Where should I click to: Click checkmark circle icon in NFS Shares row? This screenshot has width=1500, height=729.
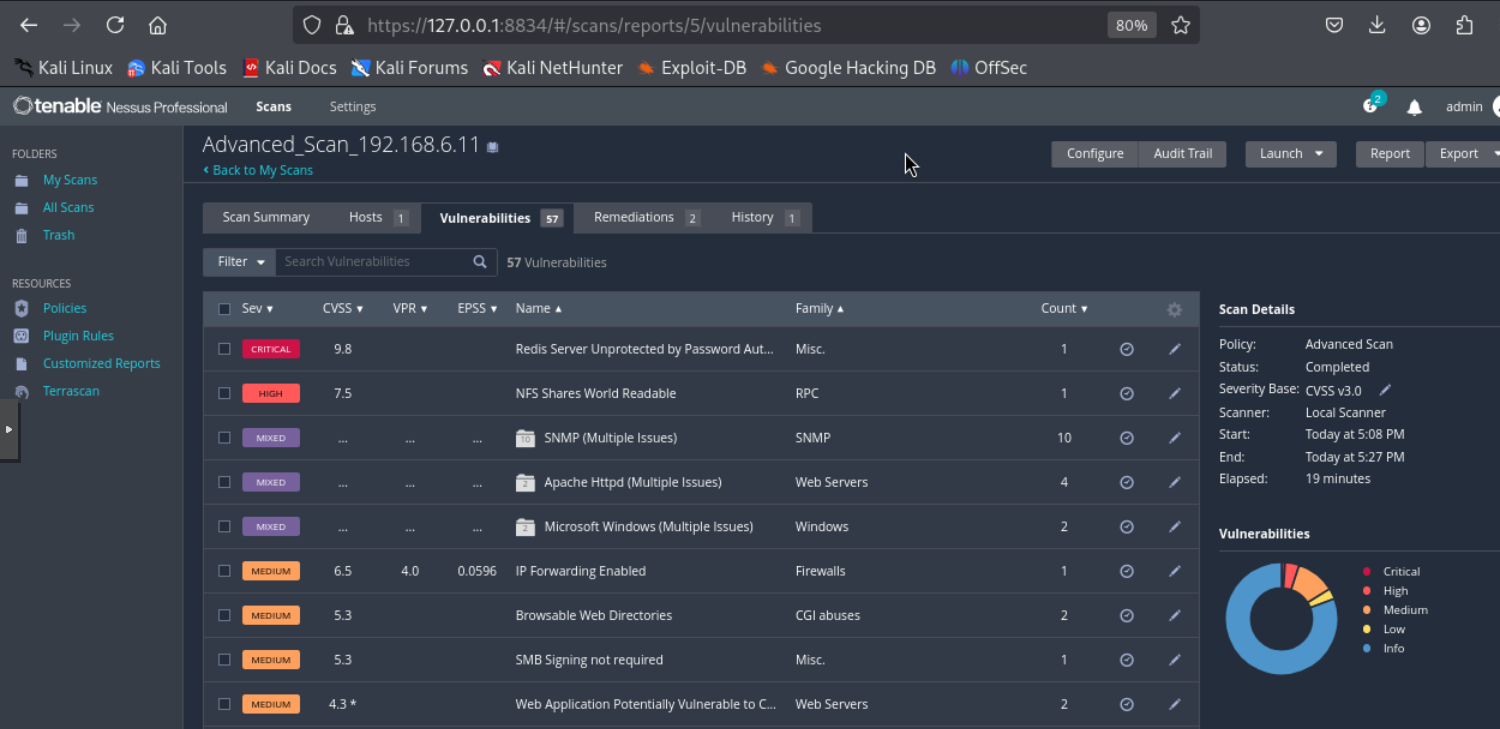click(1126, 394)
